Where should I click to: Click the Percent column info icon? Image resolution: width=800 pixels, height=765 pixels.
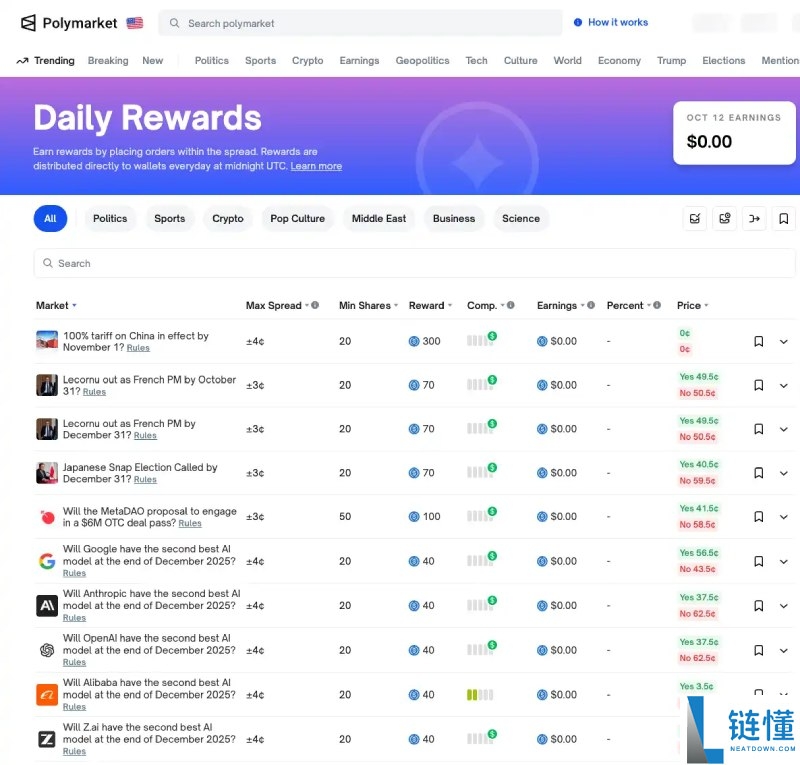657,305
